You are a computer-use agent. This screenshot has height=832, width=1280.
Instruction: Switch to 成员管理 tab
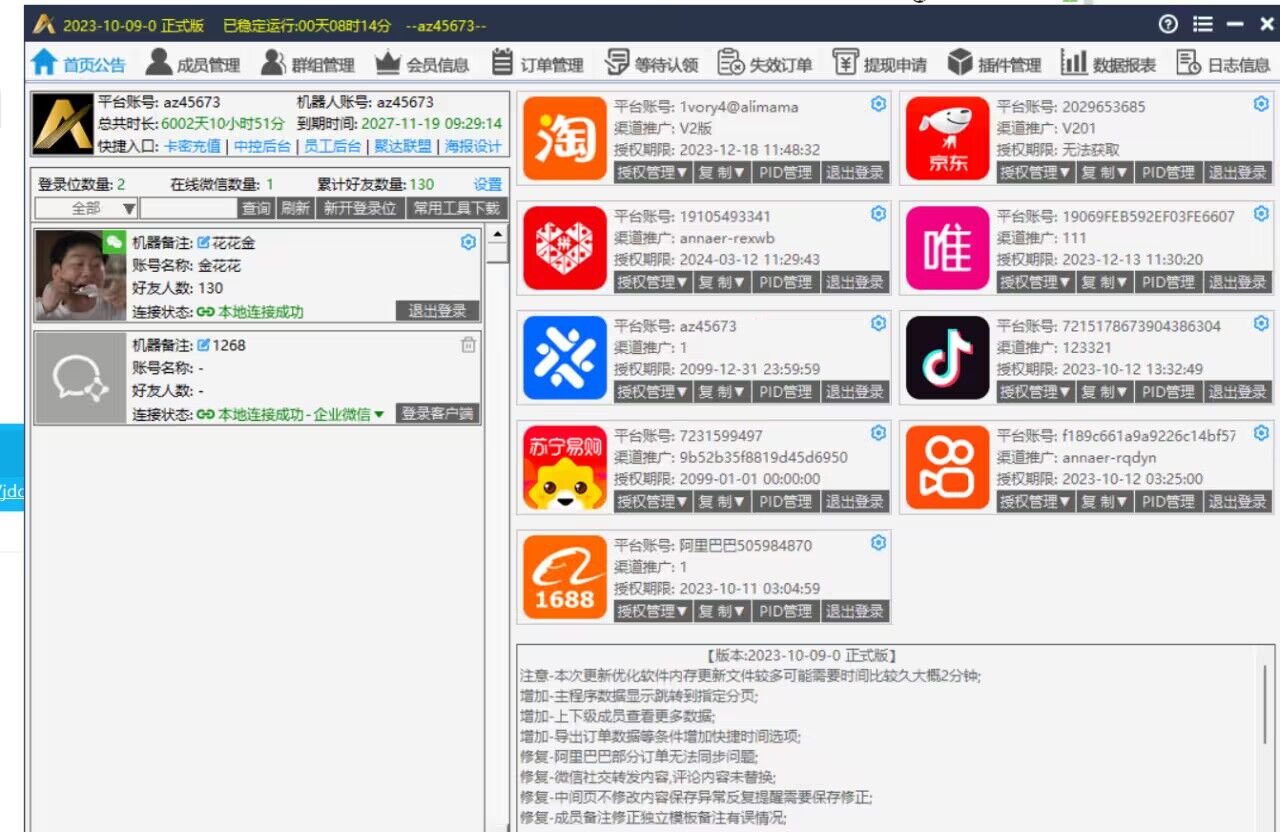click(193, 64)
